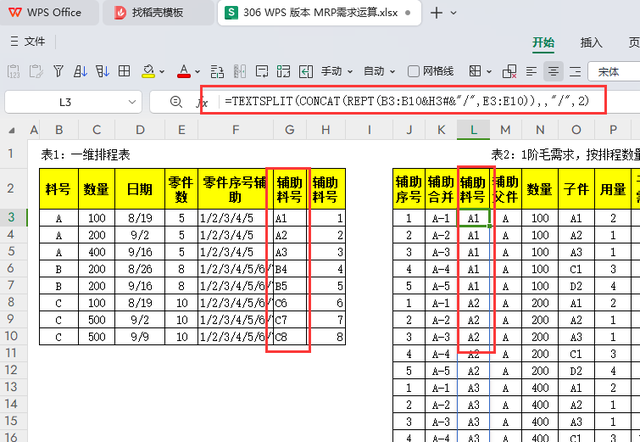The image size is (640, 442).
Task: Click the 表1：一维排程表 title cell
Action: [x=85, y=155]
